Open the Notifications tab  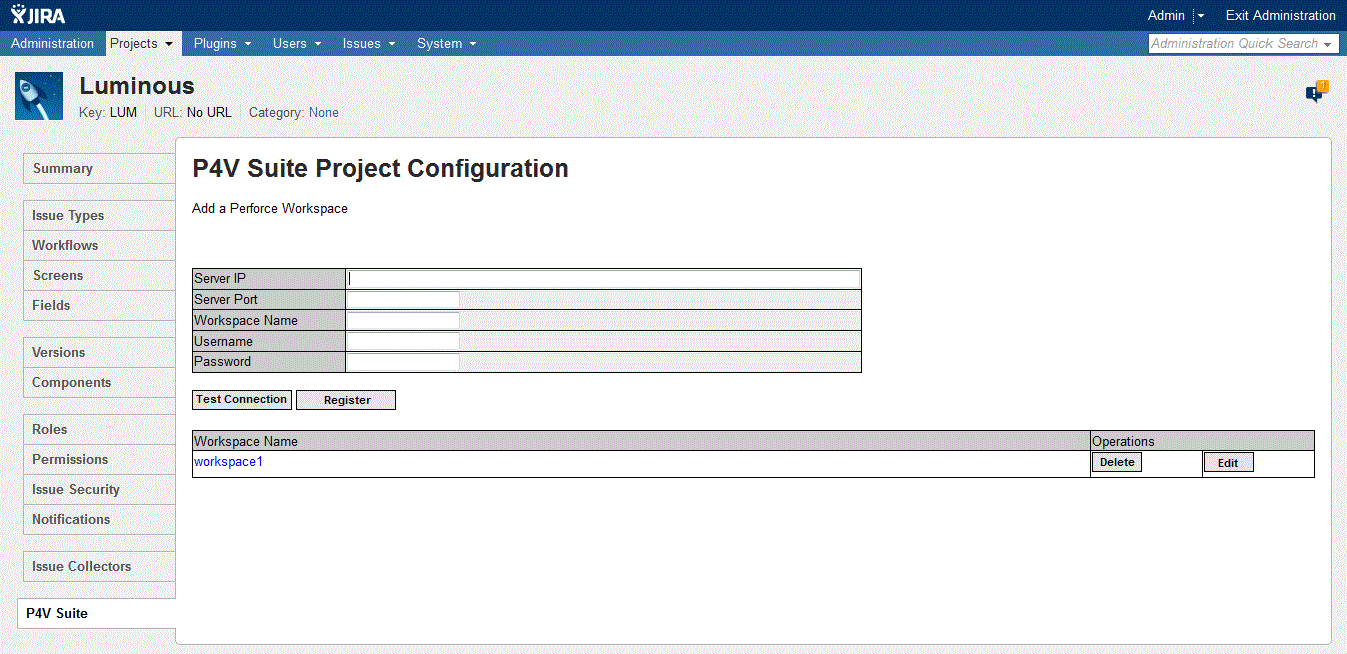coord(99,519)
